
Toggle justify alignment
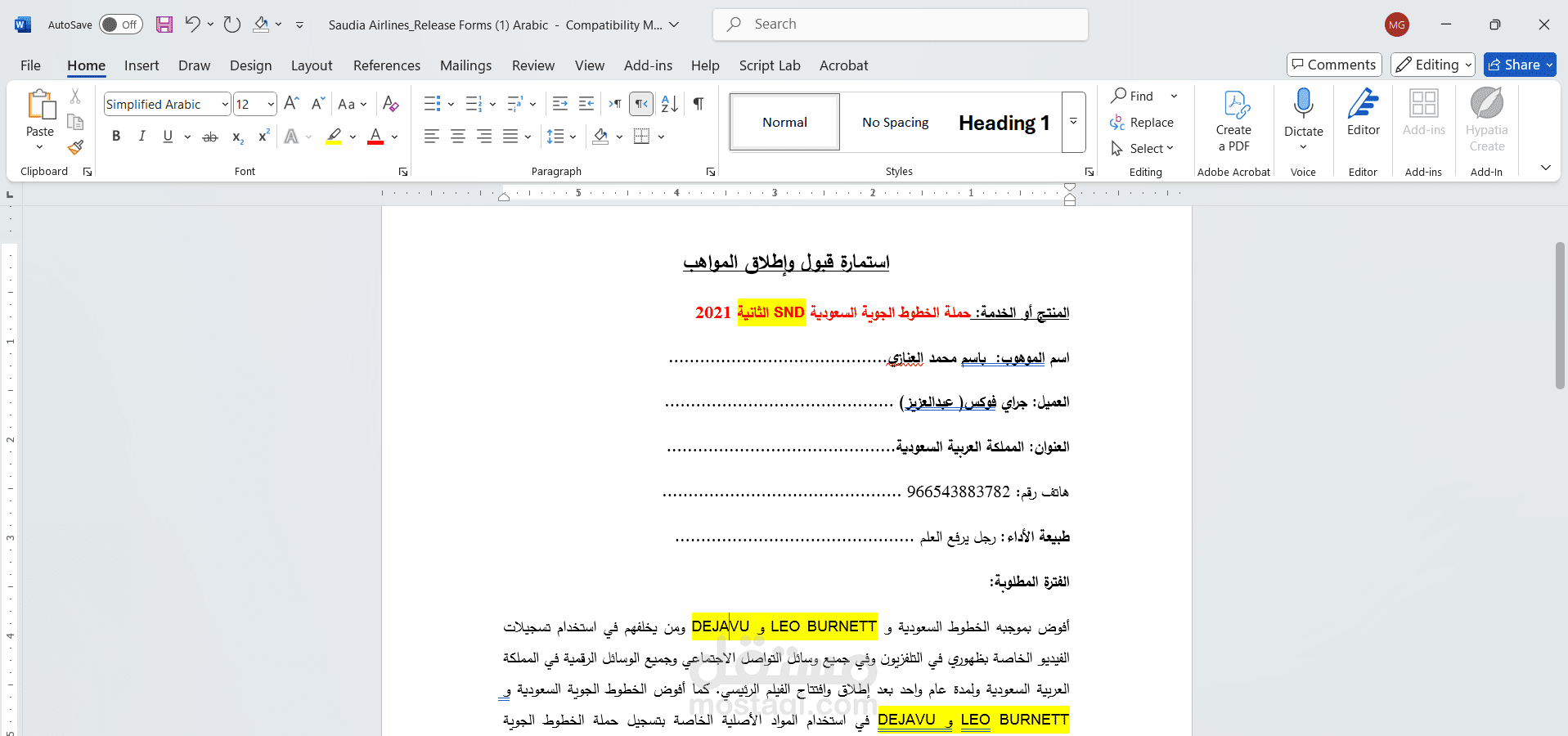(x=510, y=137)
